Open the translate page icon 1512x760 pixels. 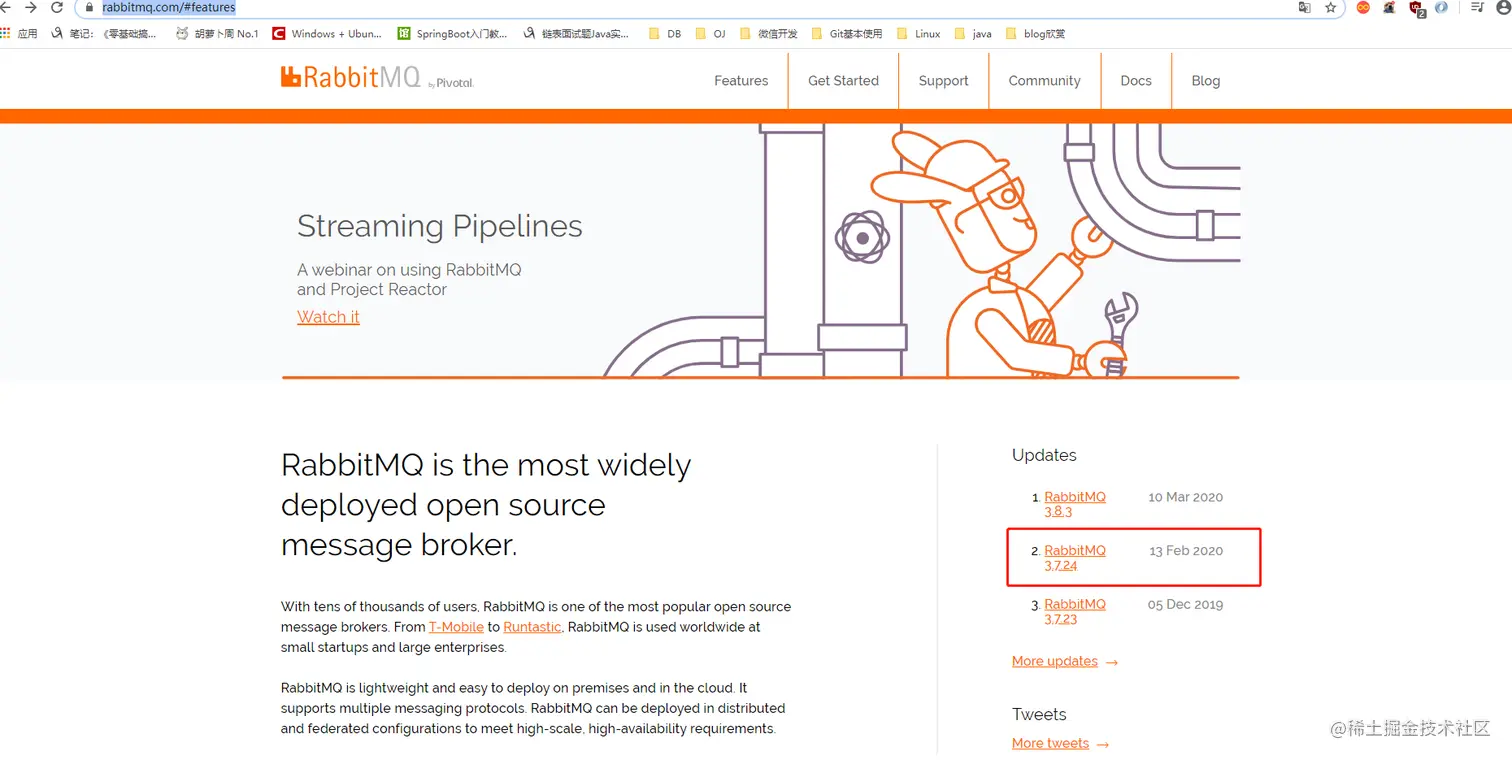click(x=1304, y=7)
